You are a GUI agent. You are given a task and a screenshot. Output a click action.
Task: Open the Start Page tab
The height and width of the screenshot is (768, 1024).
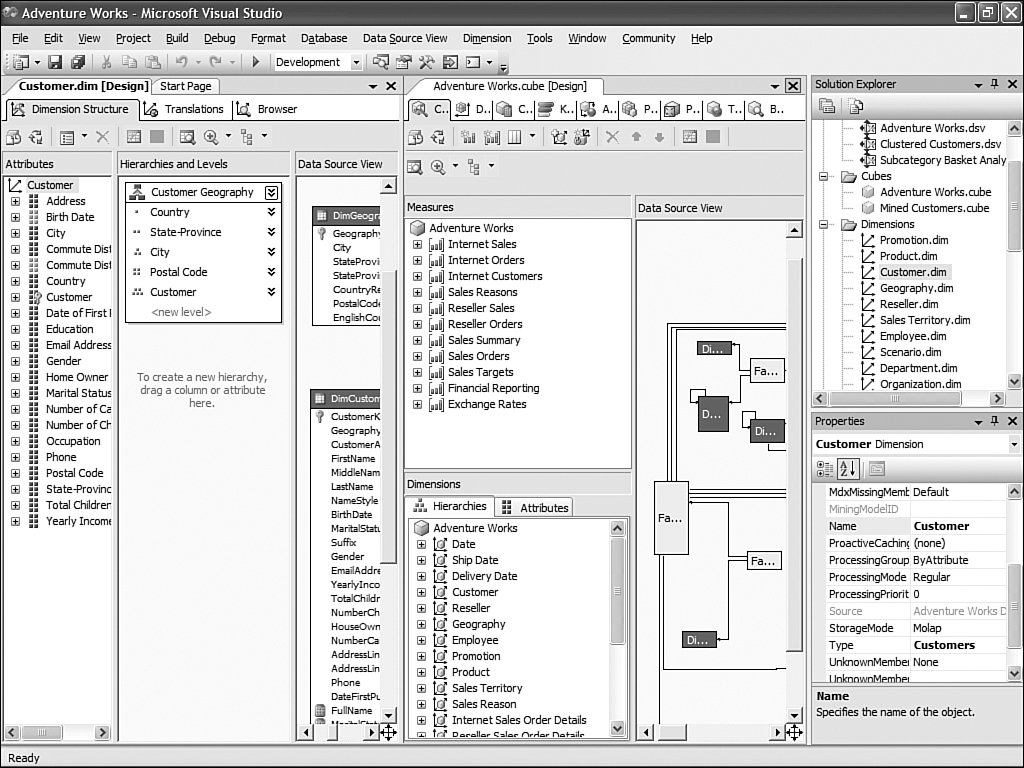point(185,86)
